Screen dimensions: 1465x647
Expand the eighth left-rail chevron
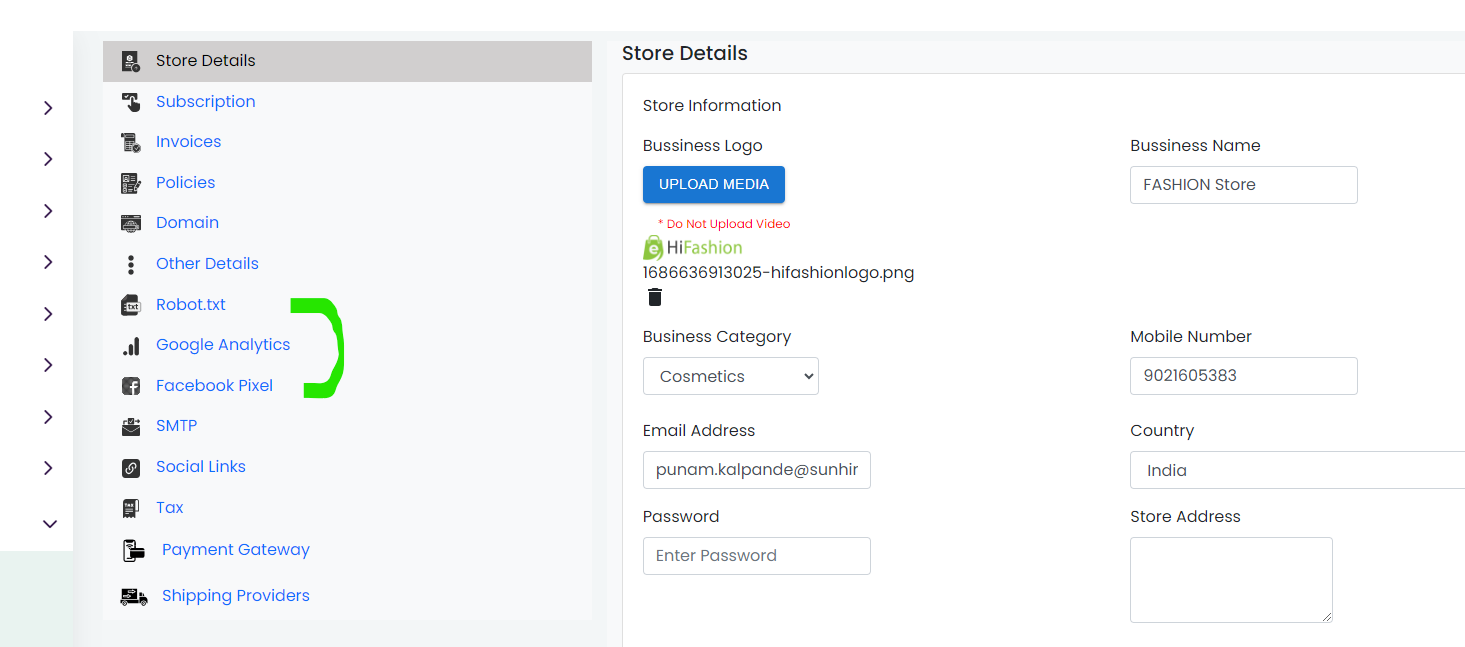click(48, 468)
